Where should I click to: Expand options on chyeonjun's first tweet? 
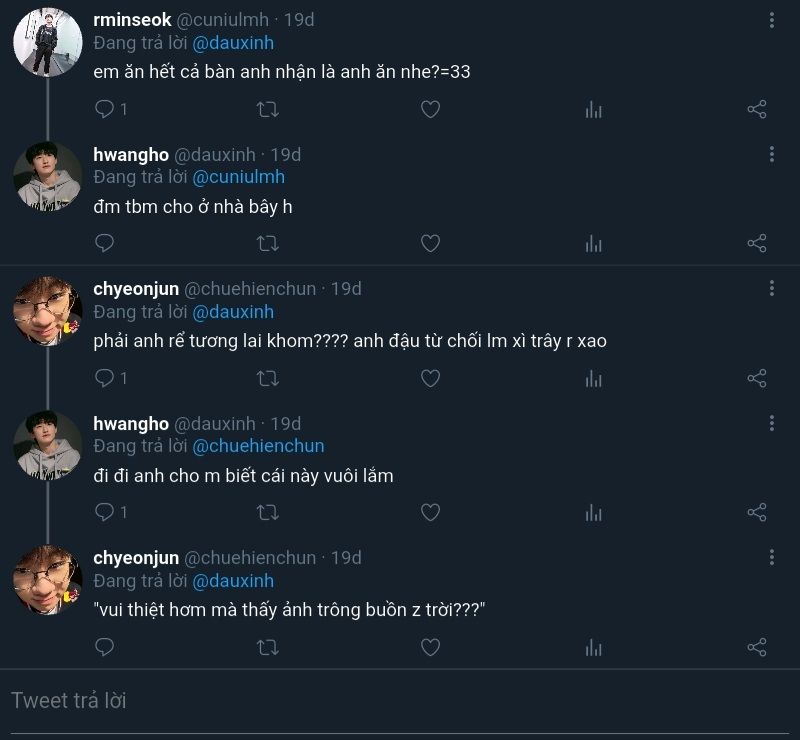(772, 288)
